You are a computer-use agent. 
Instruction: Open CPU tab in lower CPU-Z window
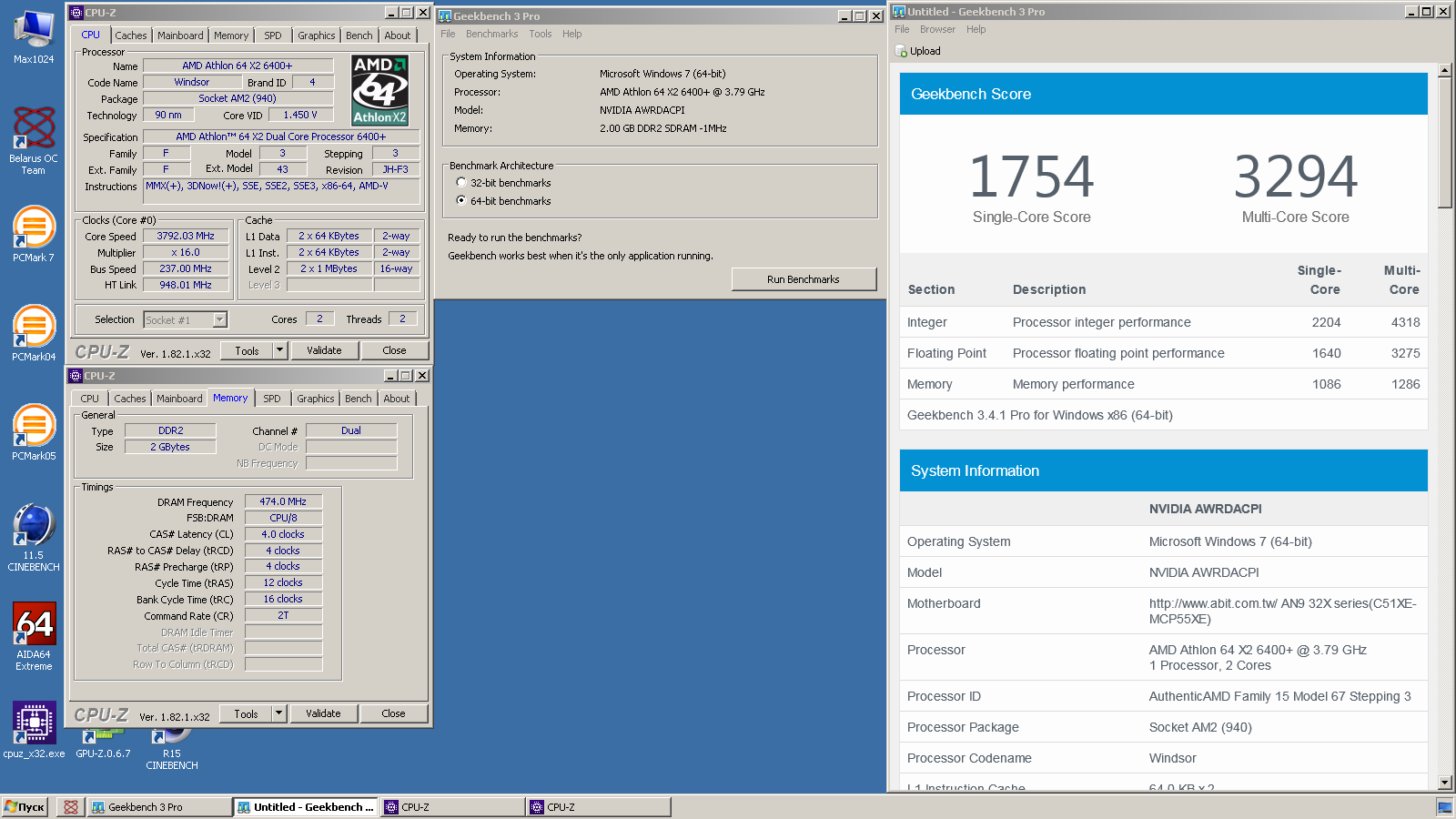tap(89, 399)
